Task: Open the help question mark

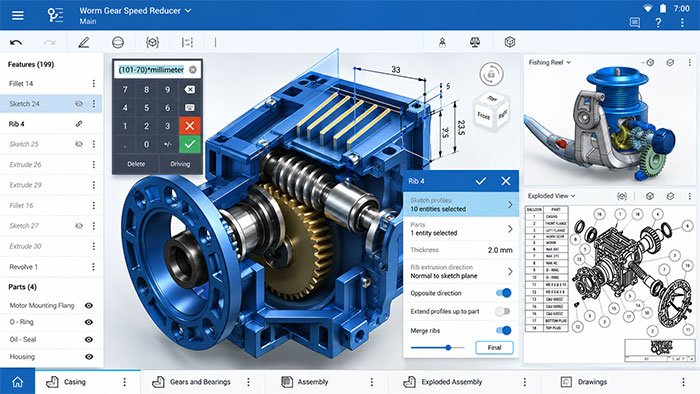Action: click(x=658, y=22)
